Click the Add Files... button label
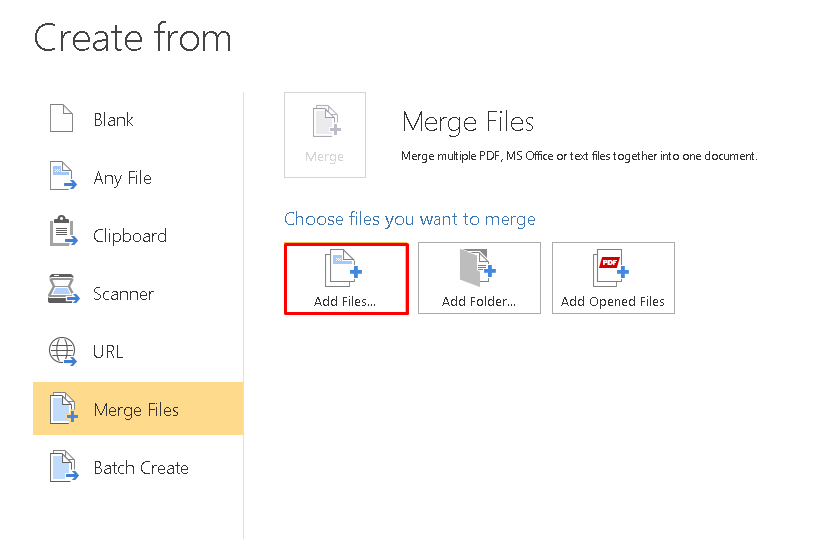This screenshot has height=539, width=815. tap(345, 301)
